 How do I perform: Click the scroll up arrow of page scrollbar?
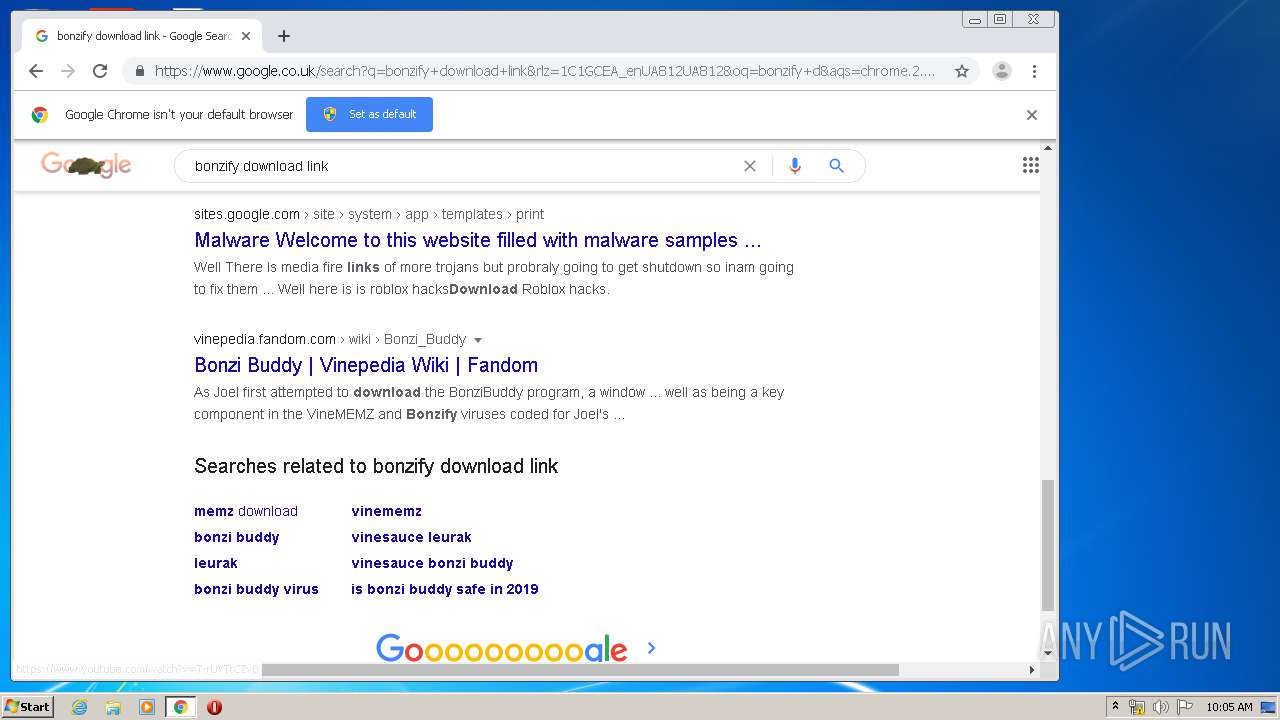pyautogui.click(x=1048, y=148)
